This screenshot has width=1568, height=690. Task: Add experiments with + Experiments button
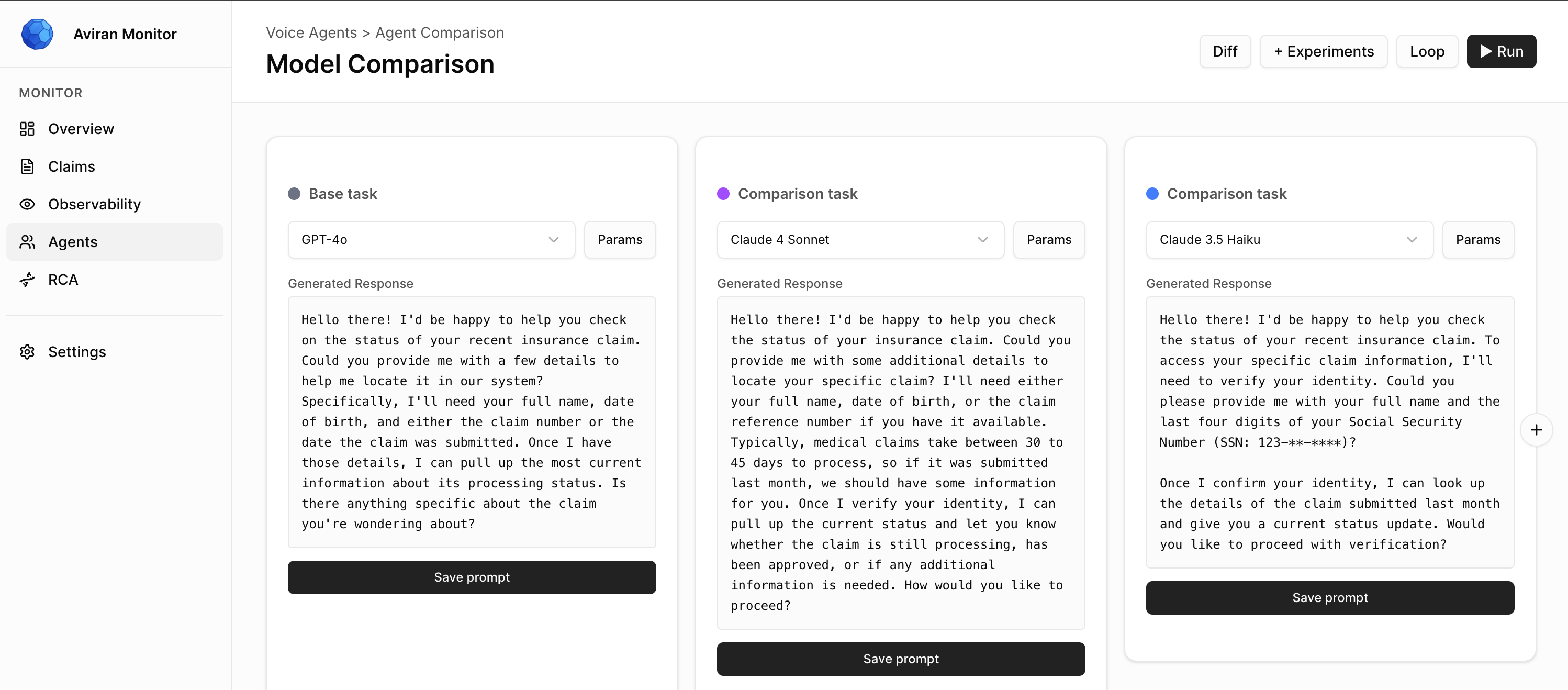[1323, 52]
